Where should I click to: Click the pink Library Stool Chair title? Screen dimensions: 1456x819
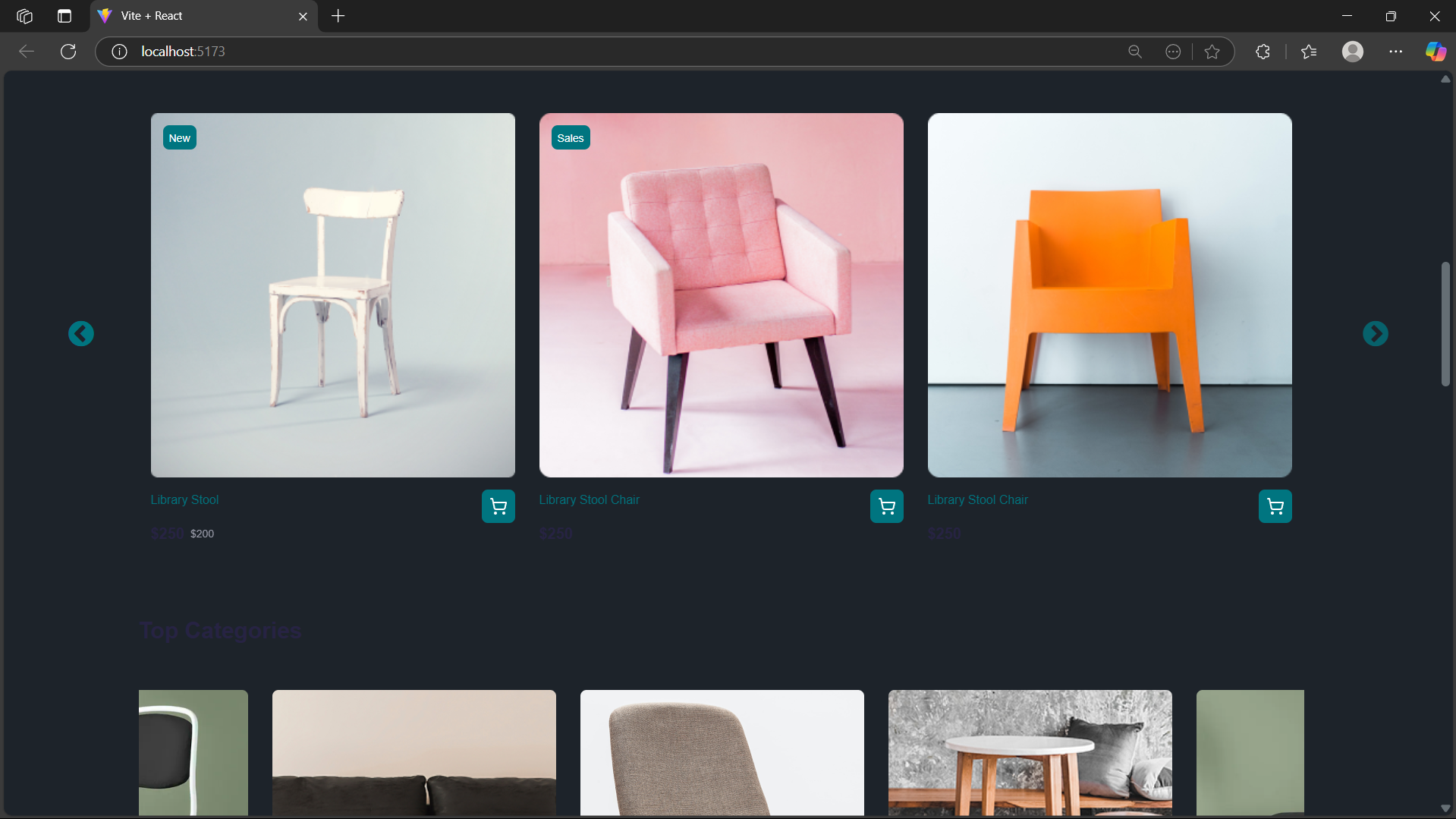click(589, 499)
